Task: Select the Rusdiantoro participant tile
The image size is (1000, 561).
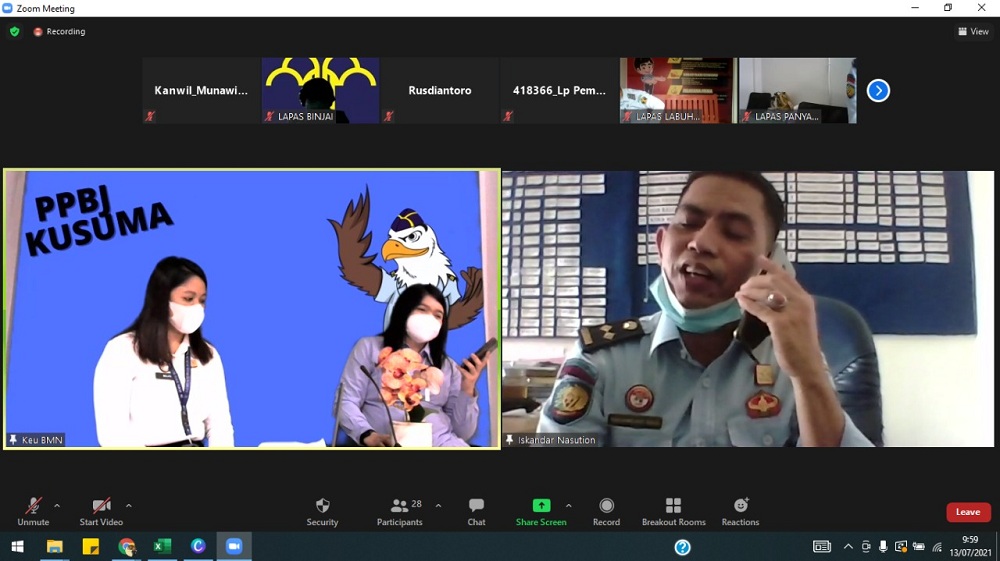Action: tap(439, 90)
